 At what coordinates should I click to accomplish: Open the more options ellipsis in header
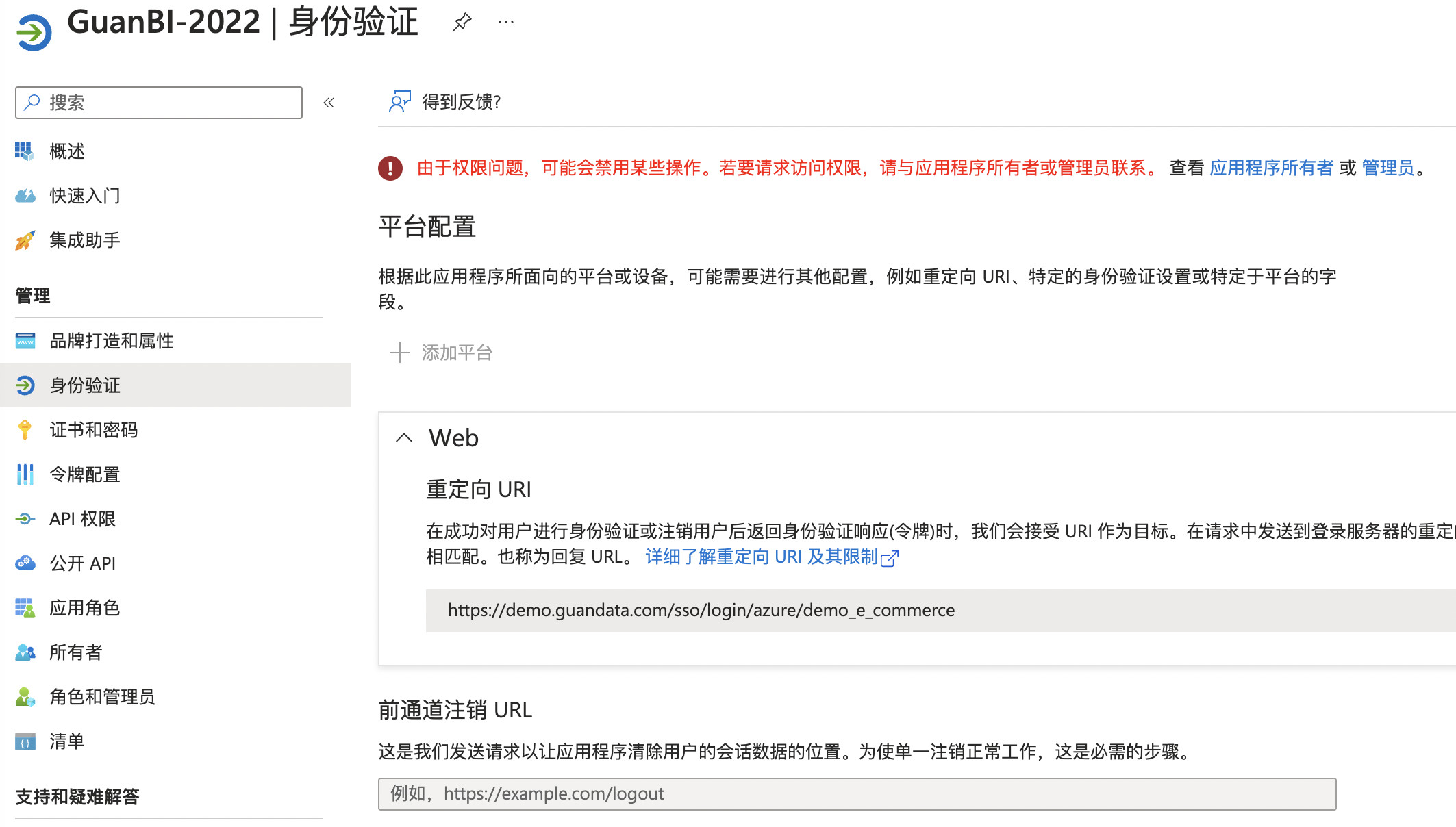point(506,22)
